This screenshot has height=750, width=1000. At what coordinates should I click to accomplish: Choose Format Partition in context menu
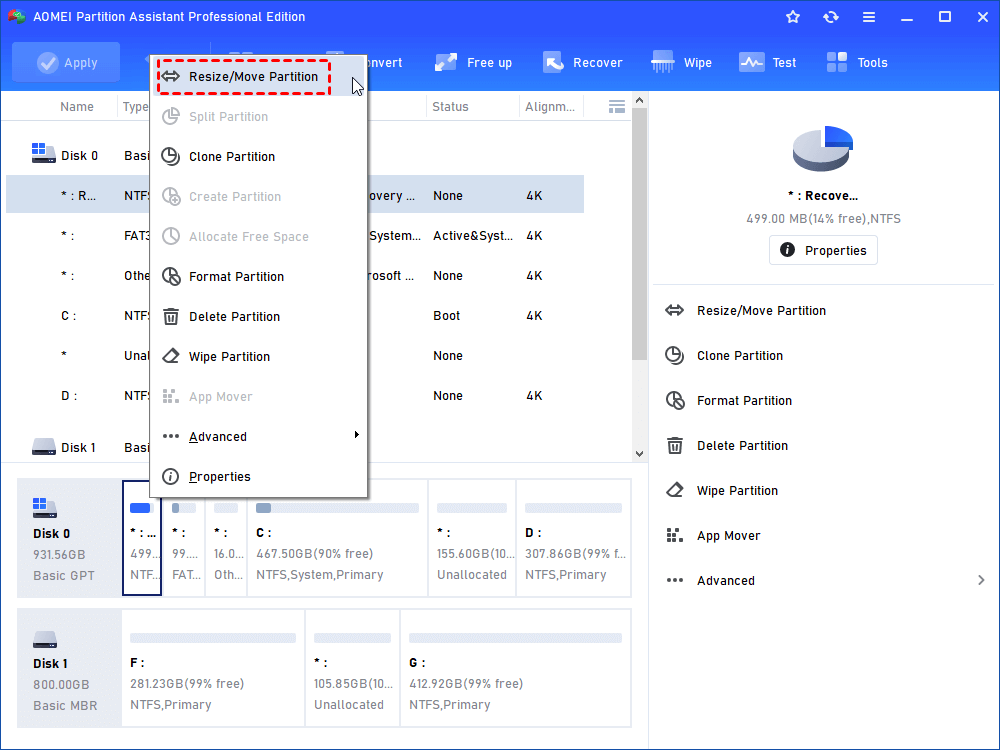click(258, 277)
